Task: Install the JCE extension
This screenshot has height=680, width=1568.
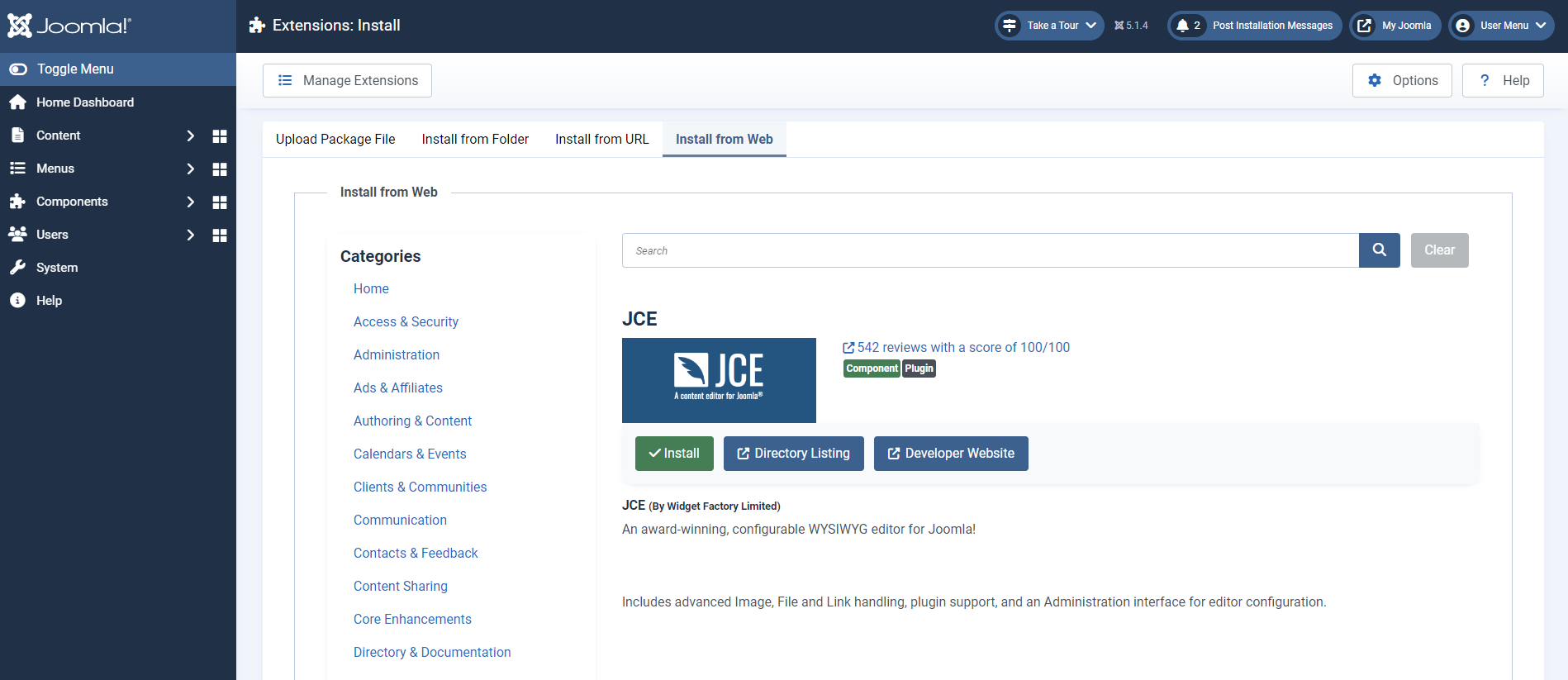Action: (674, 454)
